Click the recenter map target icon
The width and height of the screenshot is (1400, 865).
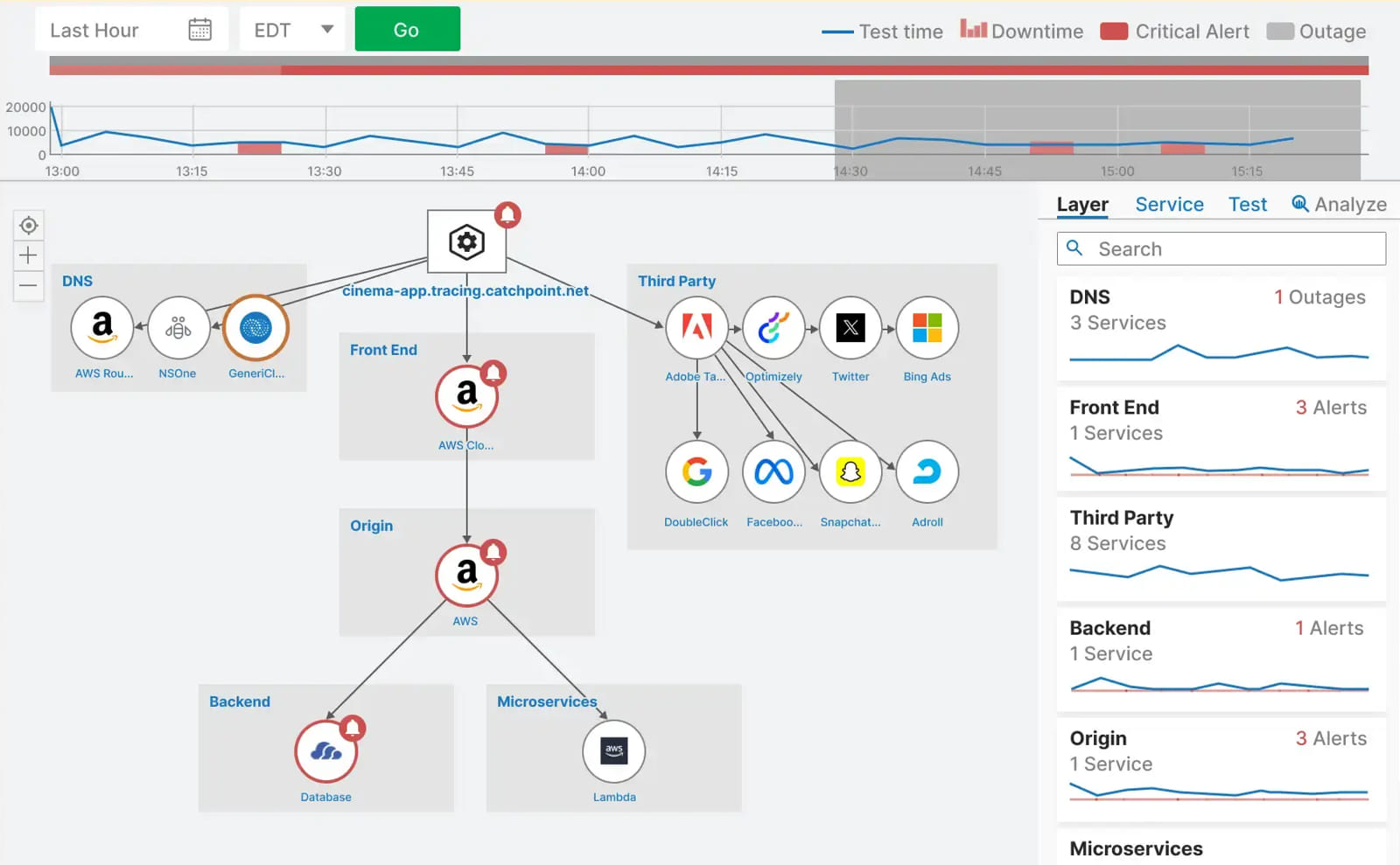click(28, 226)
